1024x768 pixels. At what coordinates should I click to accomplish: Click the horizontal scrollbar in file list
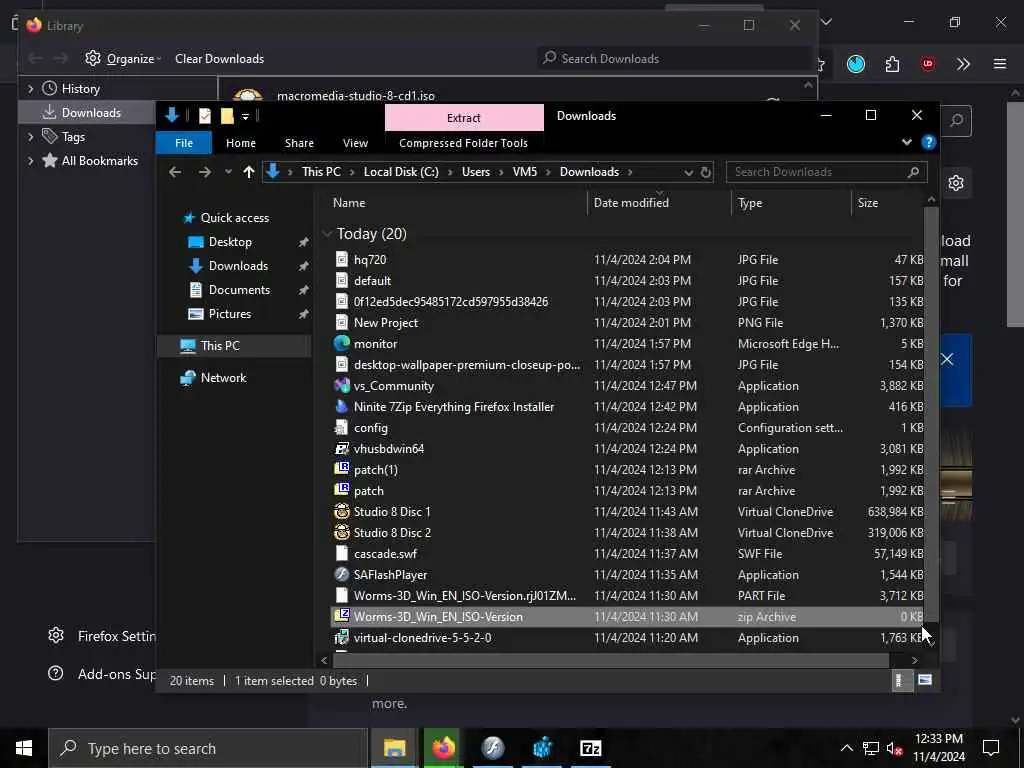click(611, 660)
